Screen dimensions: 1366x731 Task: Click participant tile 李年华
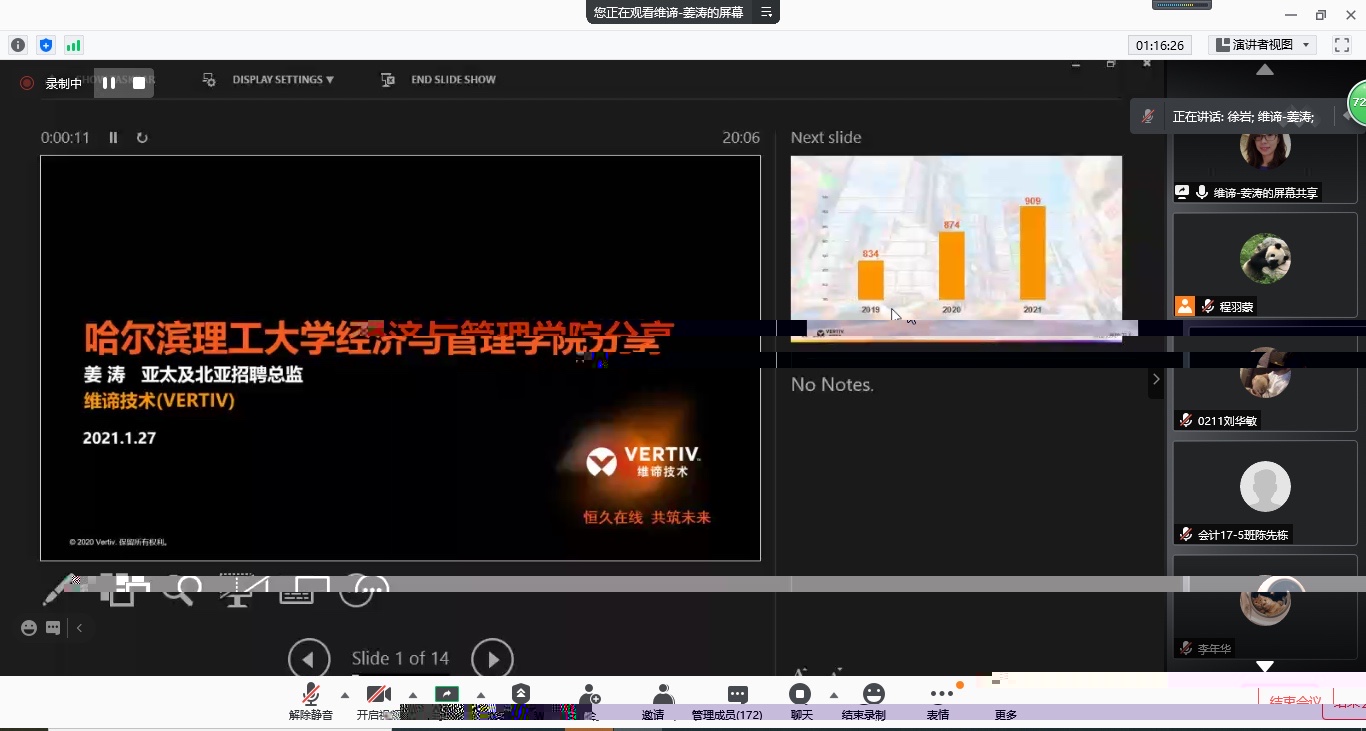(x=1265, y=607)
